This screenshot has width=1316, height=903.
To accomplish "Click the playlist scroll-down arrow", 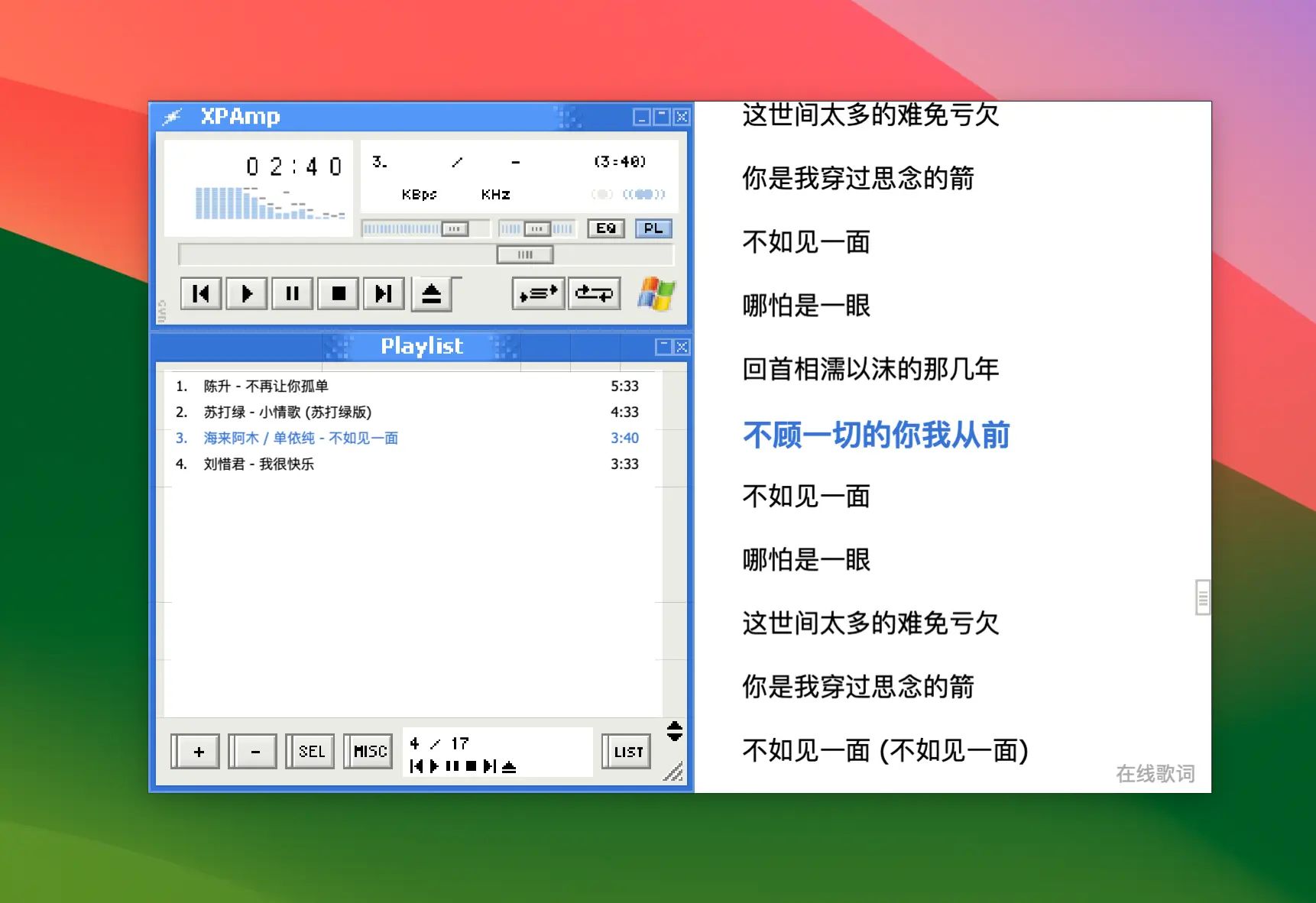I will [674, 736].
